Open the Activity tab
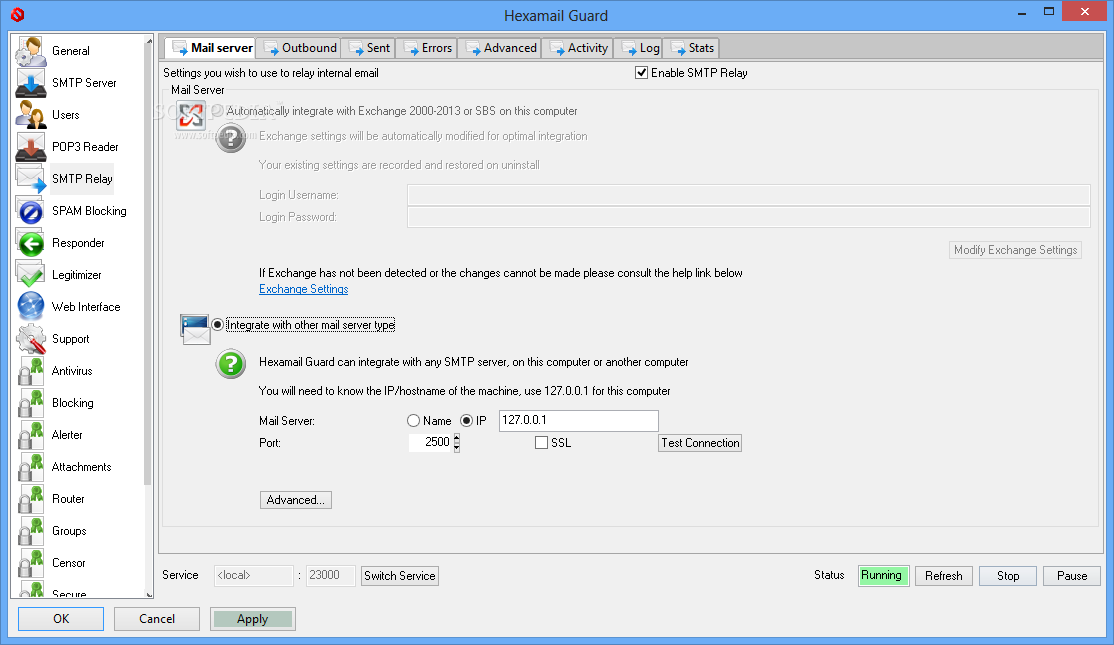This screenshot has height=645, width=1114. click(x=578, y=48)
